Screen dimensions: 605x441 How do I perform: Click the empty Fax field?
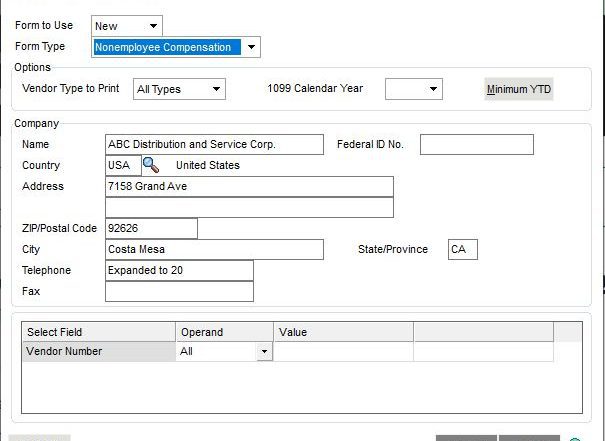(x=178, y=292)
